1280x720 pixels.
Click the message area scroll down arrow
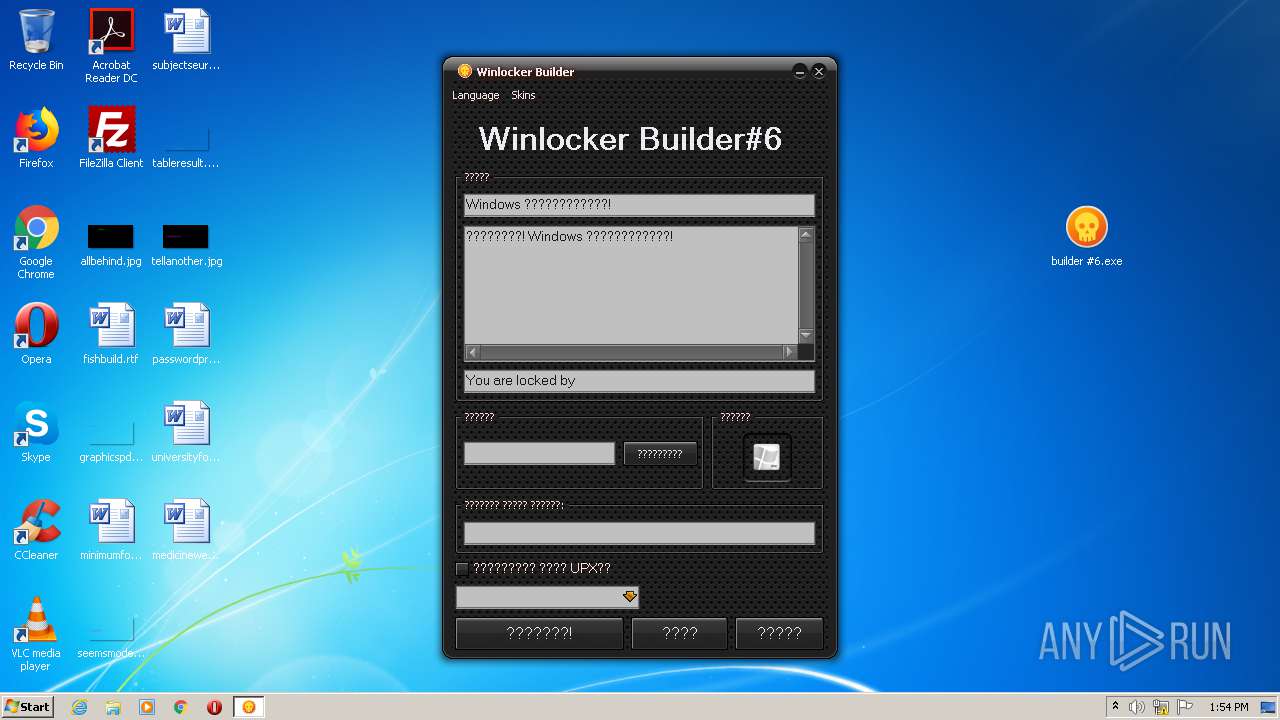806,335
